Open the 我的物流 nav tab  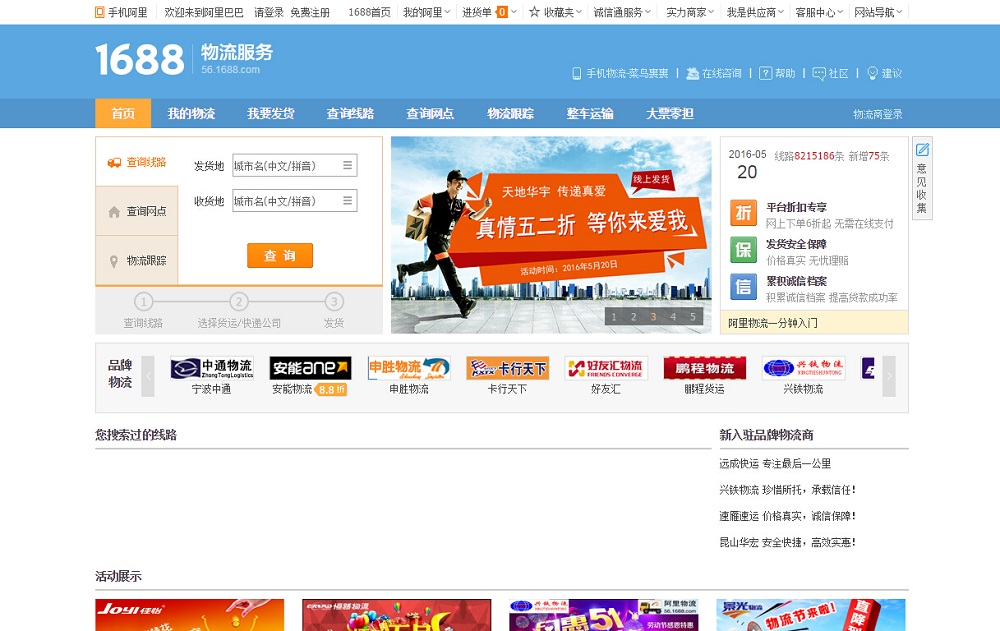(x=191, y=114)
